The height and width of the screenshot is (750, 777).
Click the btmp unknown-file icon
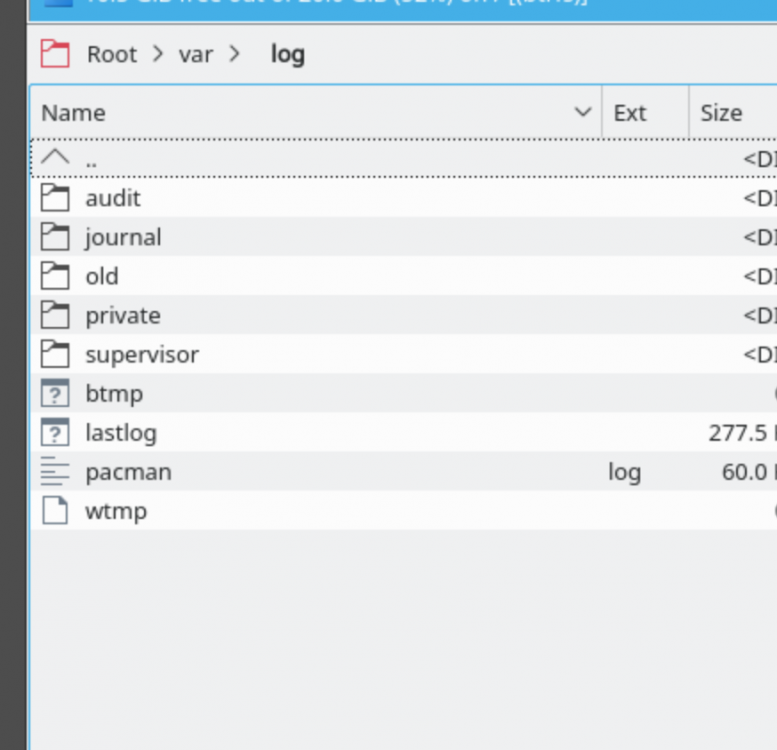tap(55, 393)
